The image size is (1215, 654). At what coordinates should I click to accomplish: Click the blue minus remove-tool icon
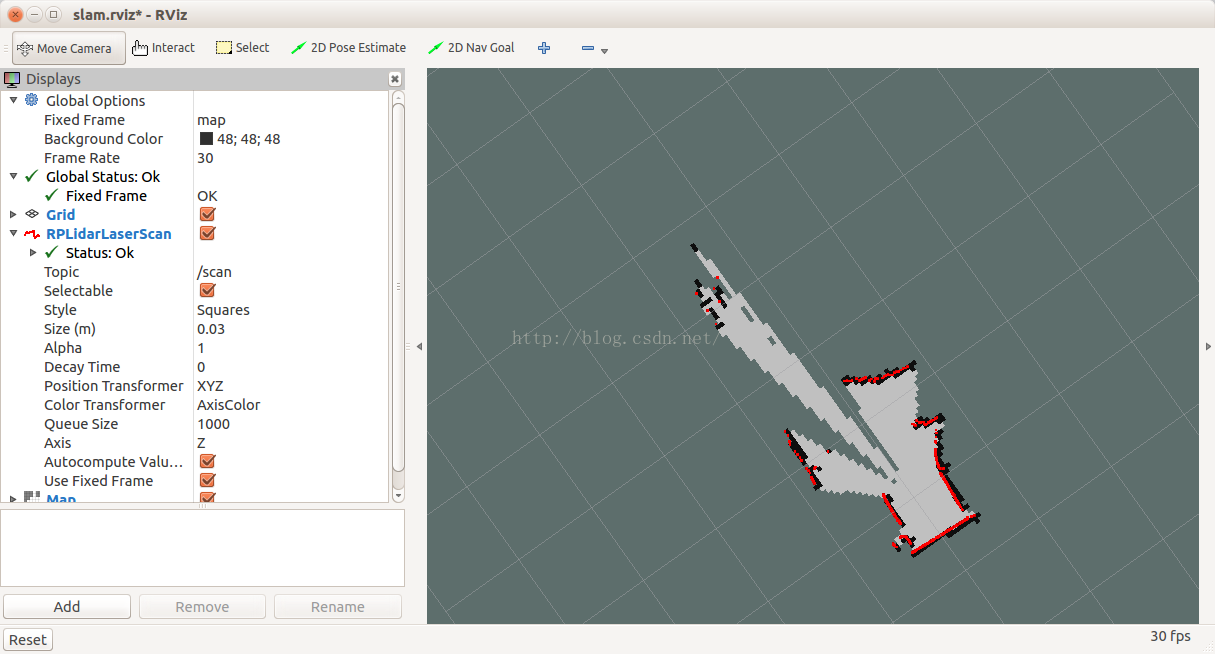[588, 48]
